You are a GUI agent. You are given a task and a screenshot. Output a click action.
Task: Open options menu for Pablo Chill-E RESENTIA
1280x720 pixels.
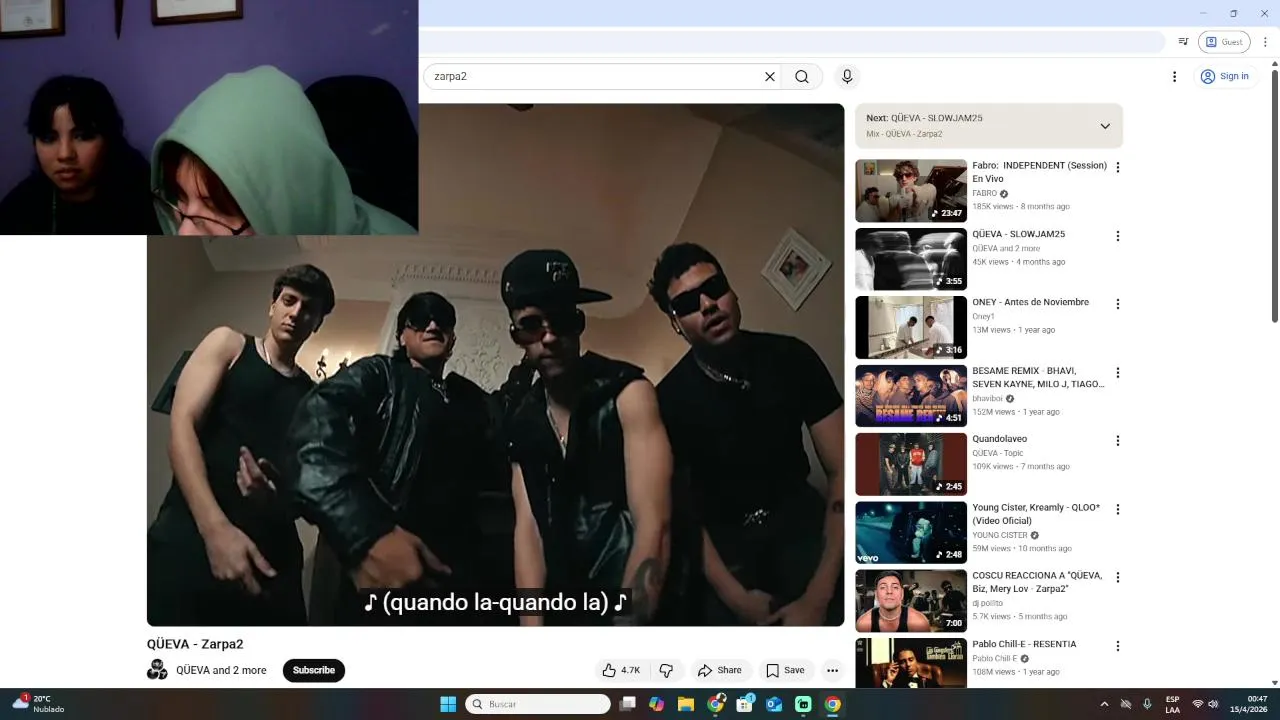1118,646
